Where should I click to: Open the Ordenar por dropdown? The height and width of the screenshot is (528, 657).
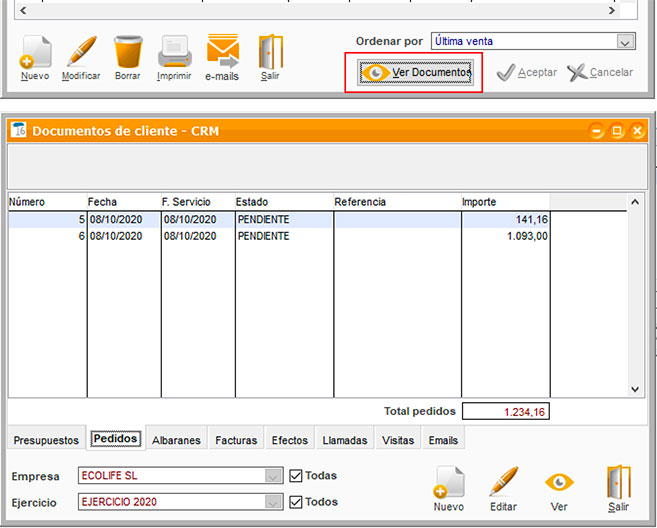pyautogui.click(x=625, y=41)
